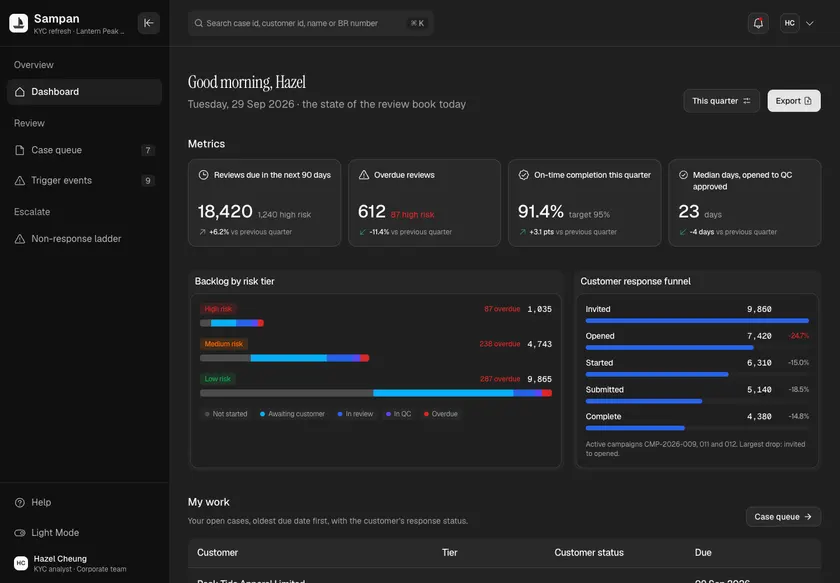Click the Not started legend item
The width and height of the screenshot is (840, 583).
pos(226,414)
